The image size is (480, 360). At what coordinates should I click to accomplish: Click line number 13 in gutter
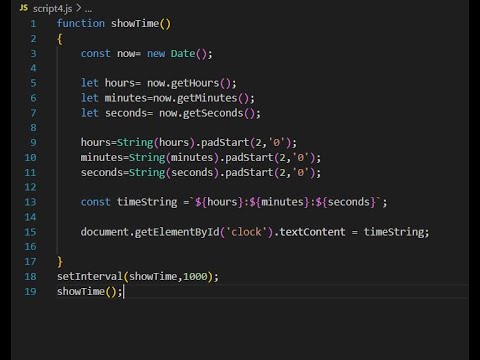30,202
